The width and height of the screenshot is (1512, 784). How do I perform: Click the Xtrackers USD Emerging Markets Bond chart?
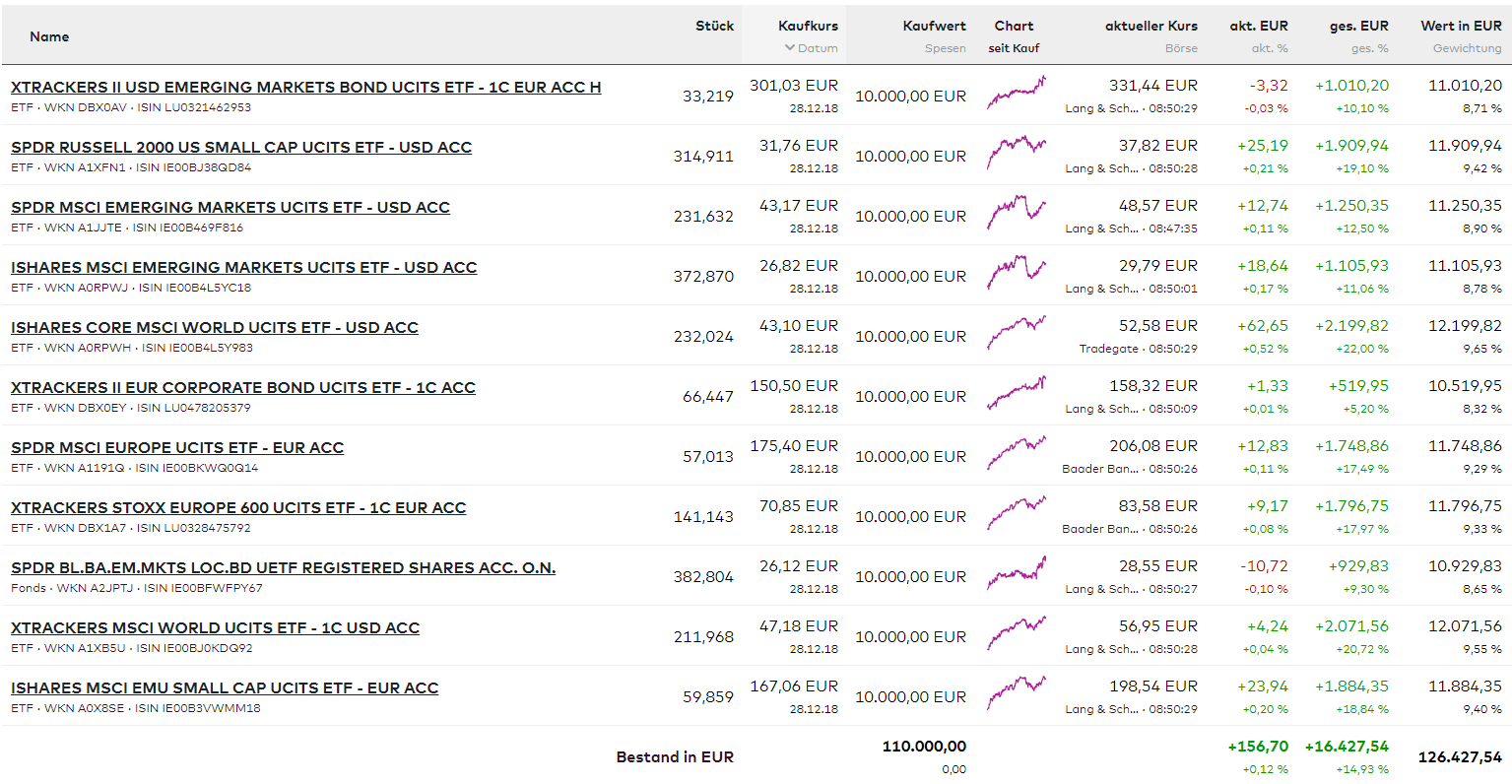click(1016, 96)
